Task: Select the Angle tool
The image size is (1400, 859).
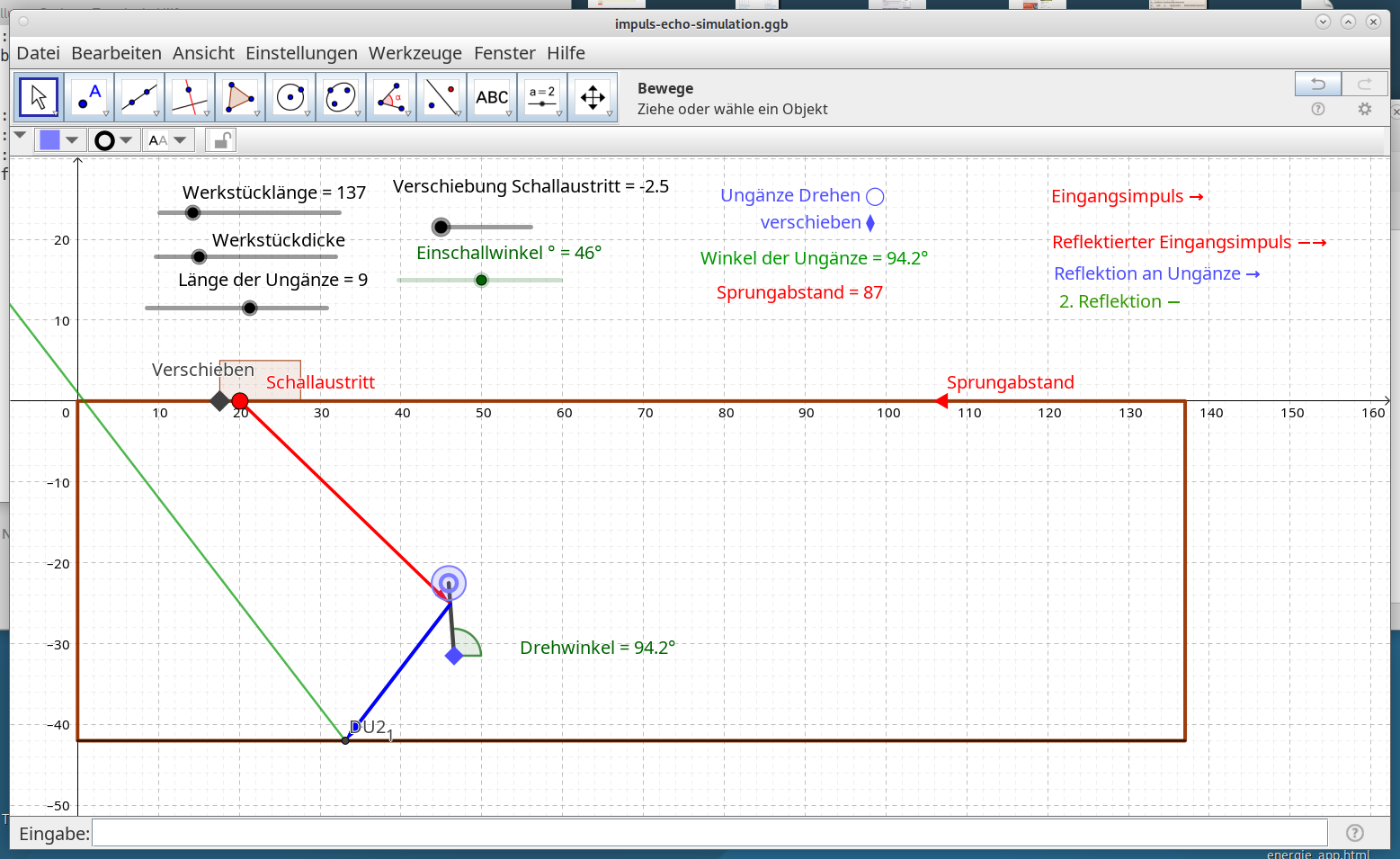Action: pyautogui.click(x=391, y=97)
